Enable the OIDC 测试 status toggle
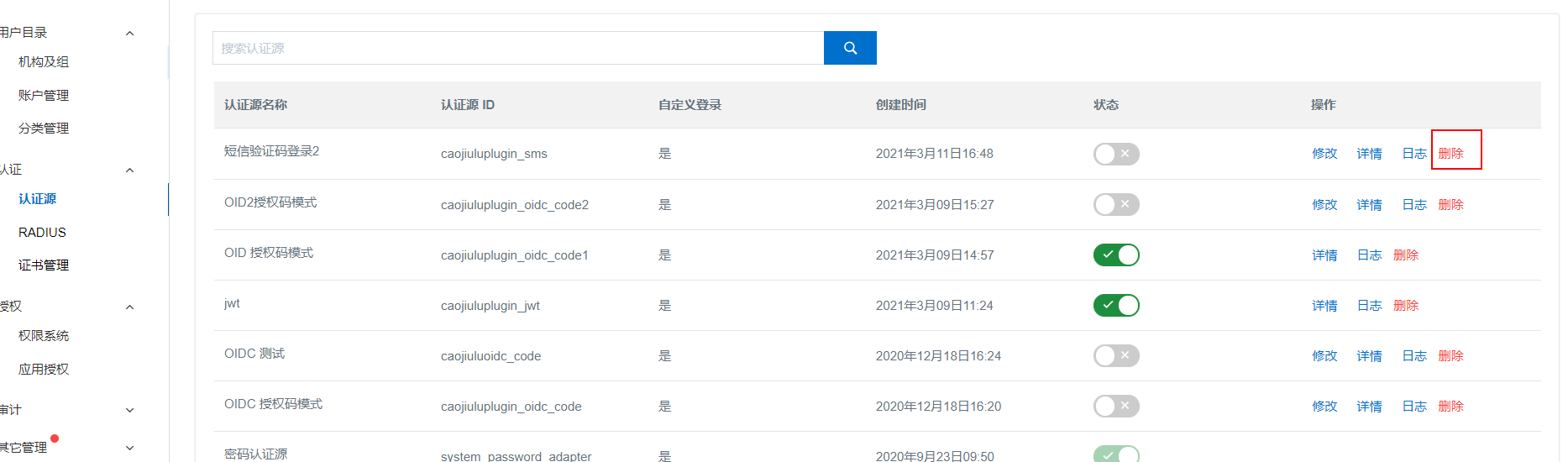Screen dimensions: 1568x462 [1115, 355]
